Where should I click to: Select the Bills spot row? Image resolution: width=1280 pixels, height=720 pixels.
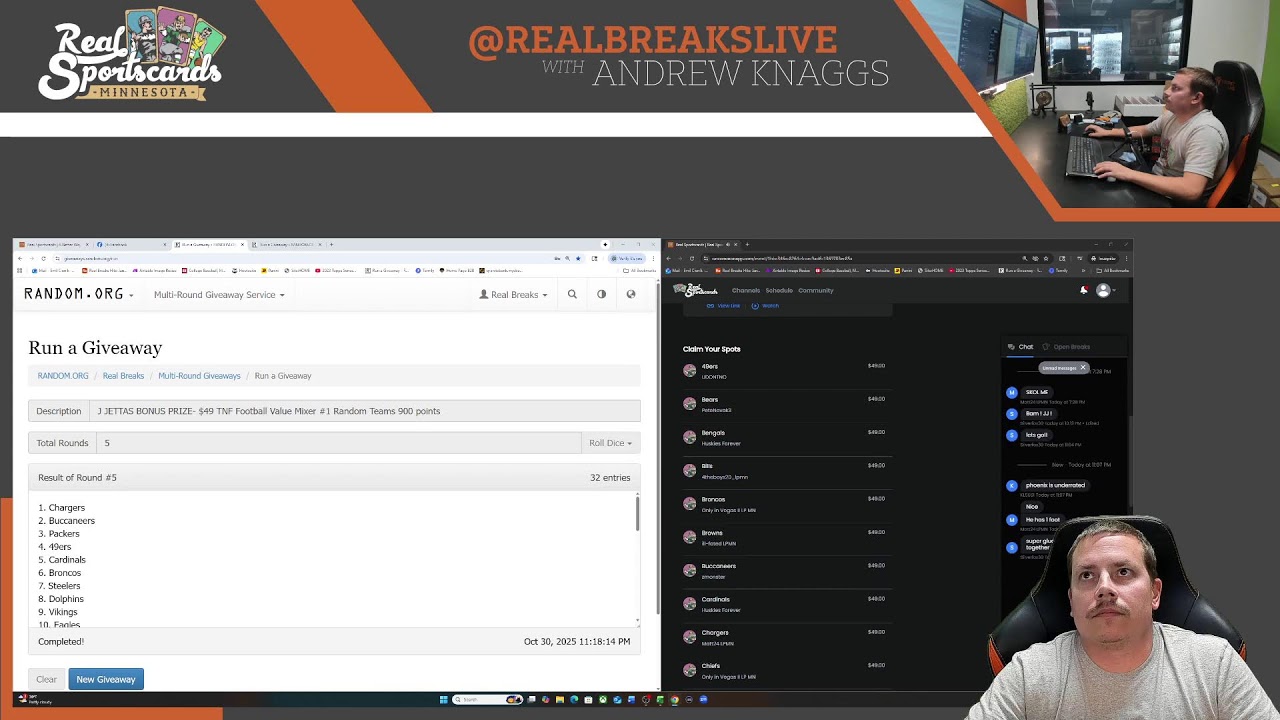(785, 471)
